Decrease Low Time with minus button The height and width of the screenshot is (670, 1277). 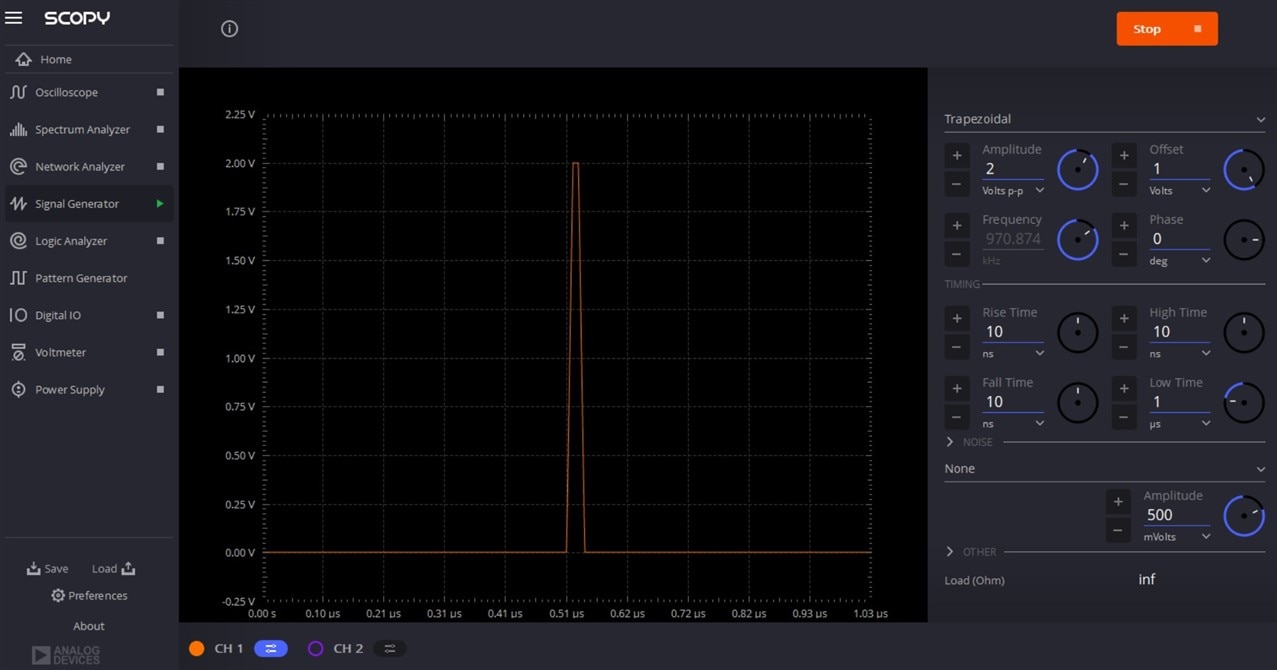point(1124,417)
